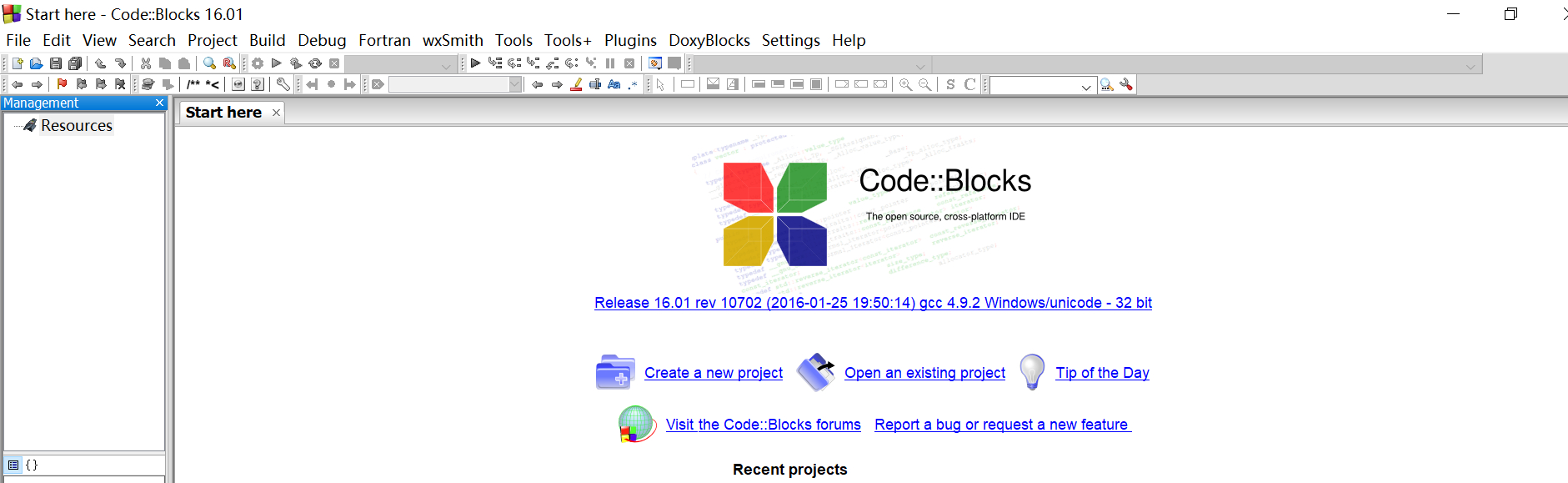This screenshot has height=483, width=1568.
Task: Click the zoom out magnifier icon
Action: point(924,84)
